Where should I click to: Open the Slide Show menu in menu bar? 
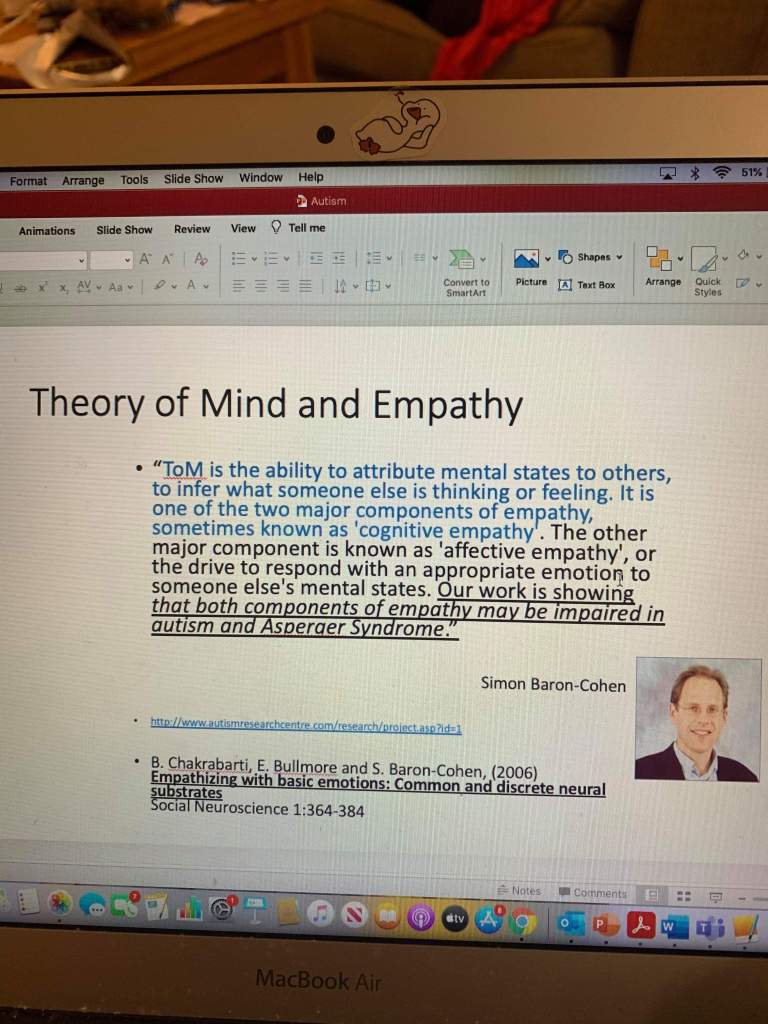193,179
